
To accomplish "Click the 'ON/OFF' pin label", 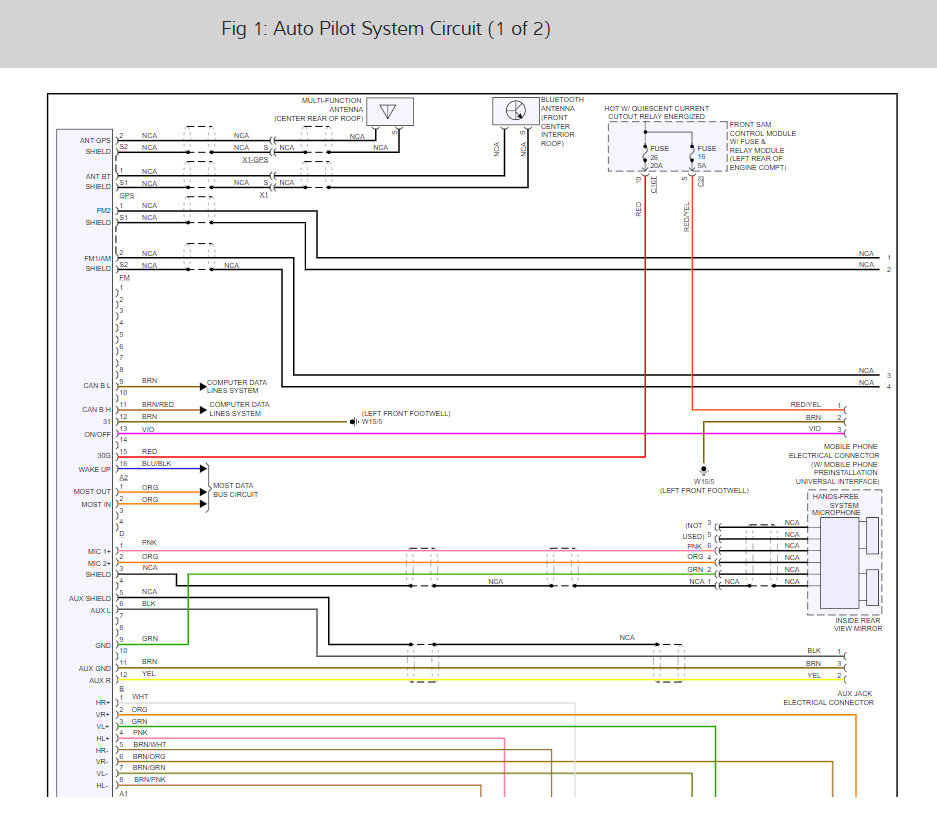I will click(x=97, y=435).
